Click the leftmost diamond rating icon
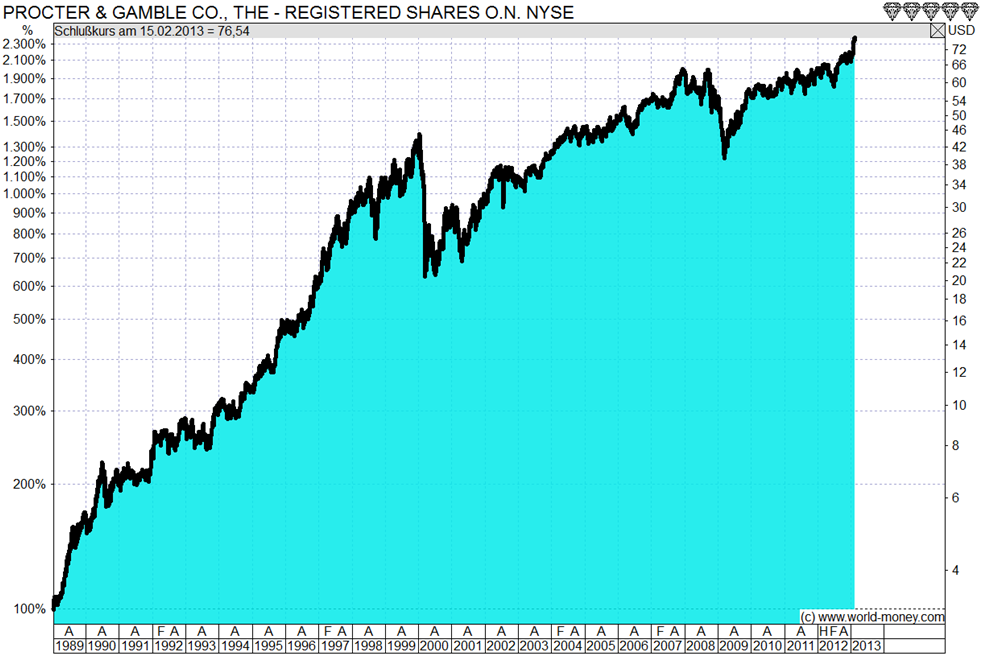982x657 pixels. (x=892, y=11)
